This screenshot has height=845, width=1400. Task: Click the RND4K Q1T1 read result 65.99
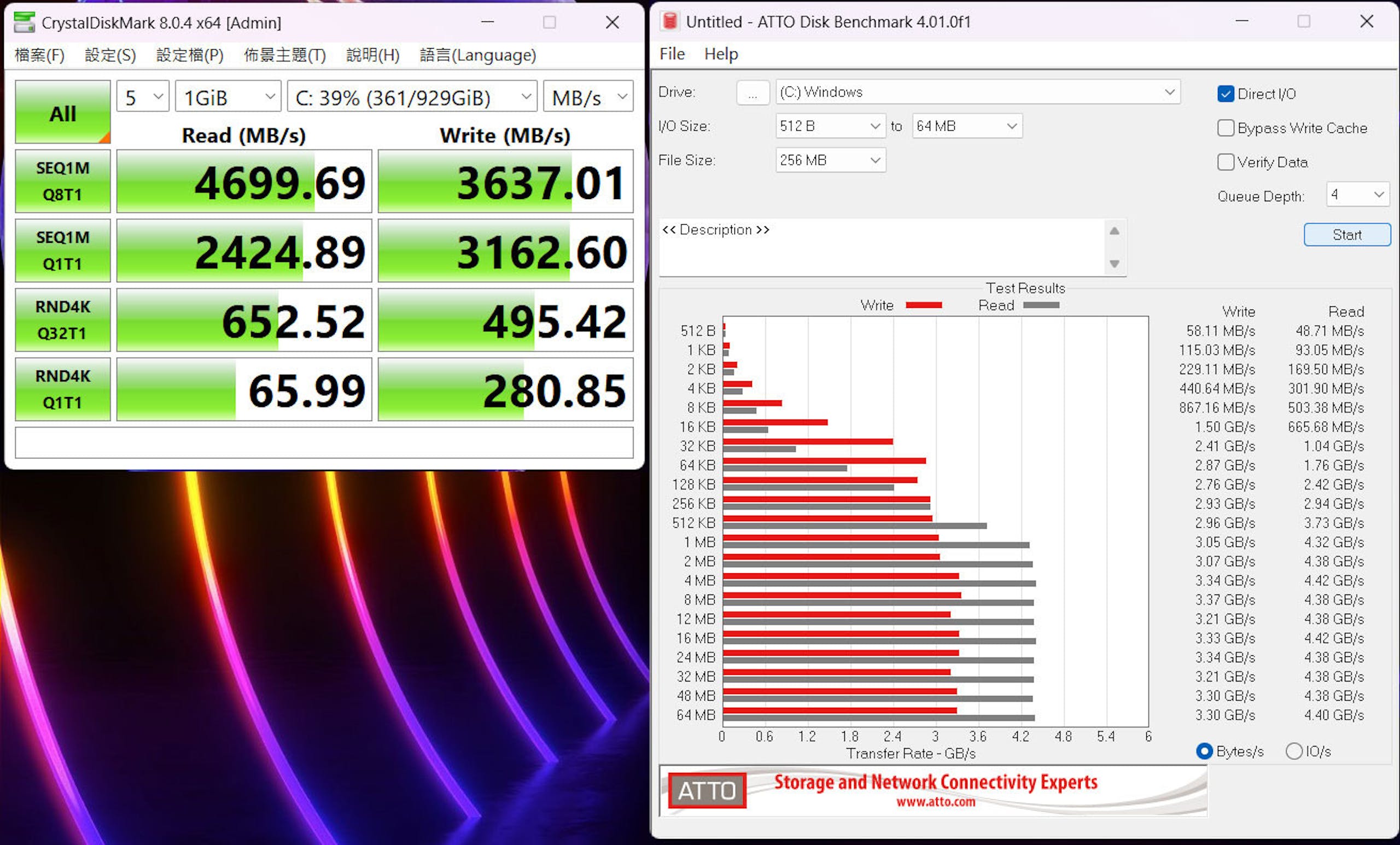coord(244,389)
